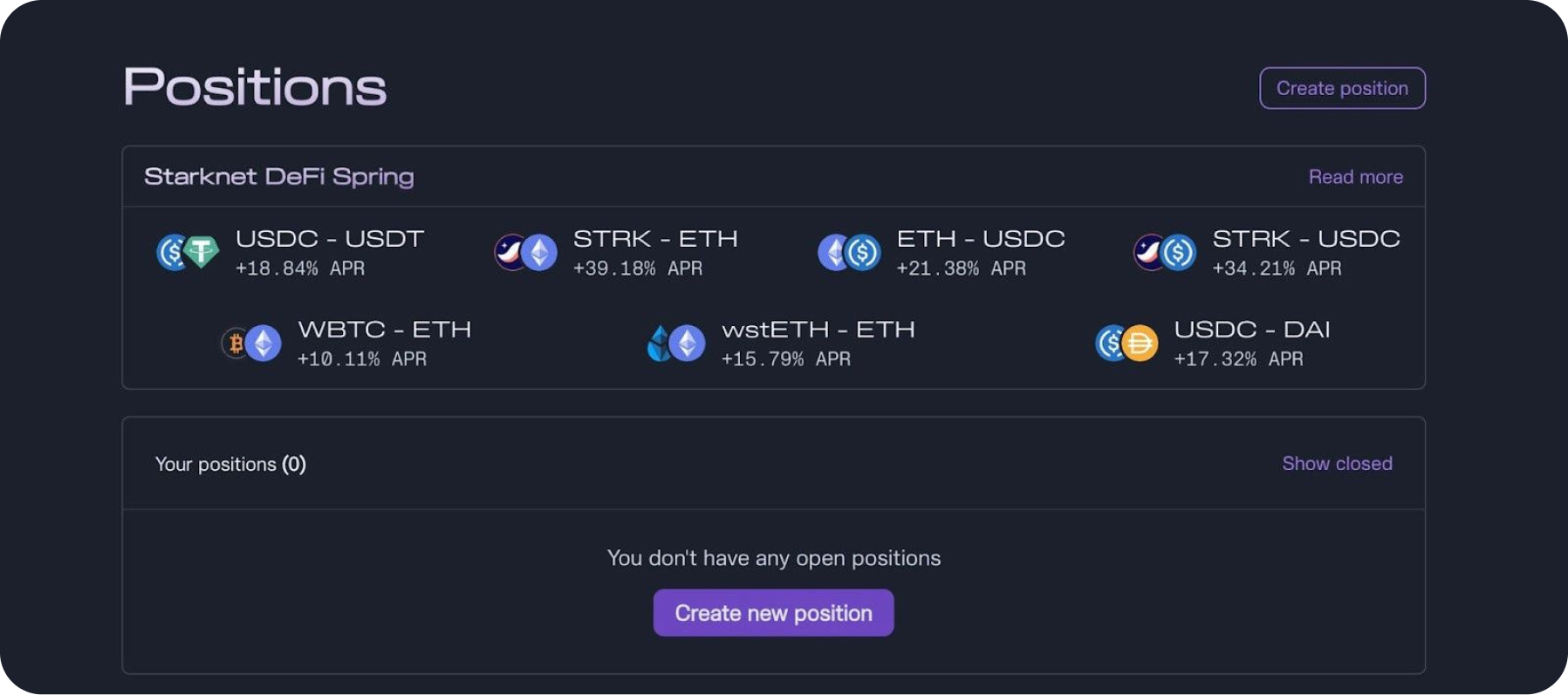The image size is (1568, 695).
Task: Click the USDC token icon in USDC - USDT pool
Action: point(173,253)
